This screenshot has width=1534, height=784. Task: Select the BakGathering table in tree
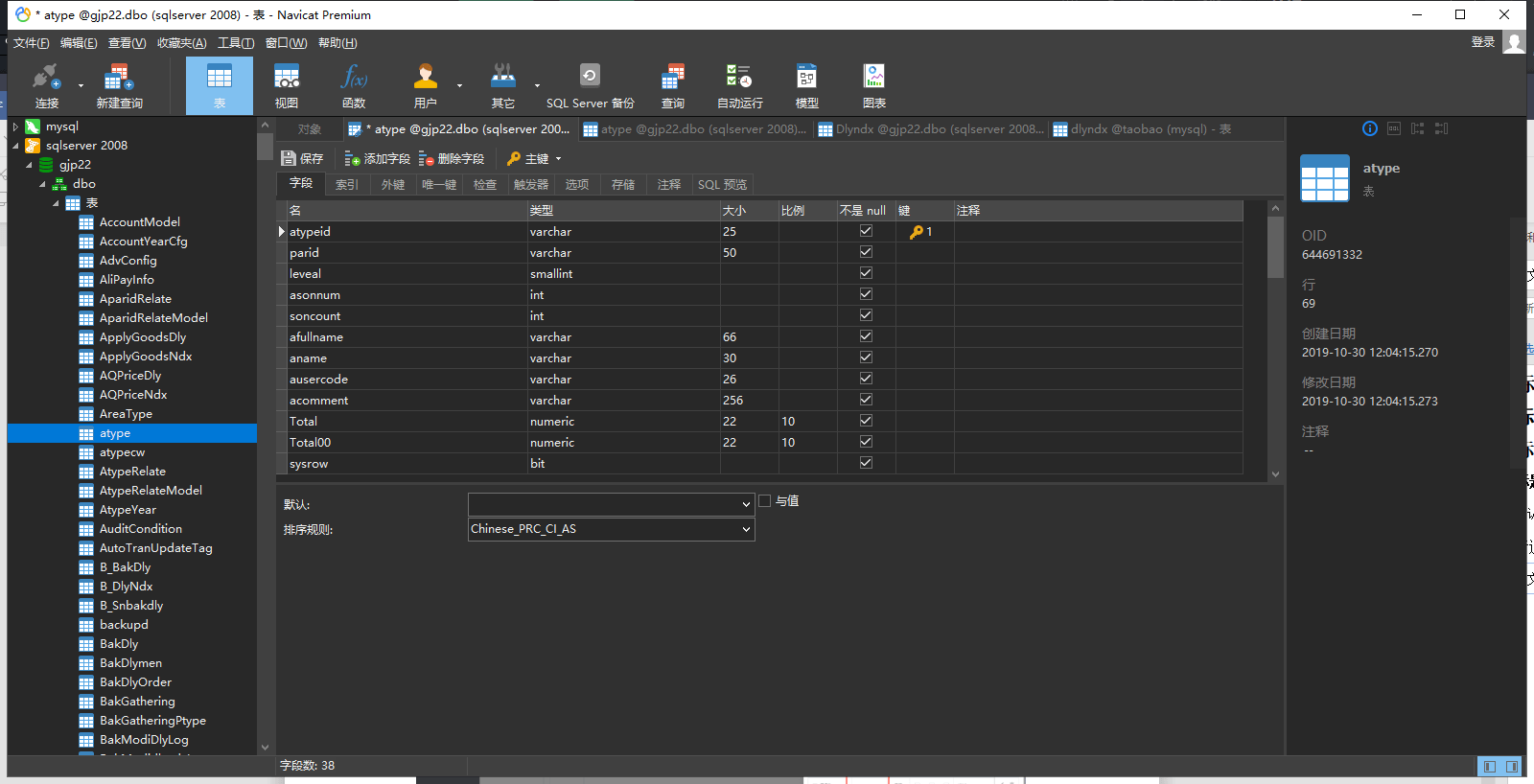tap(137, 702)
